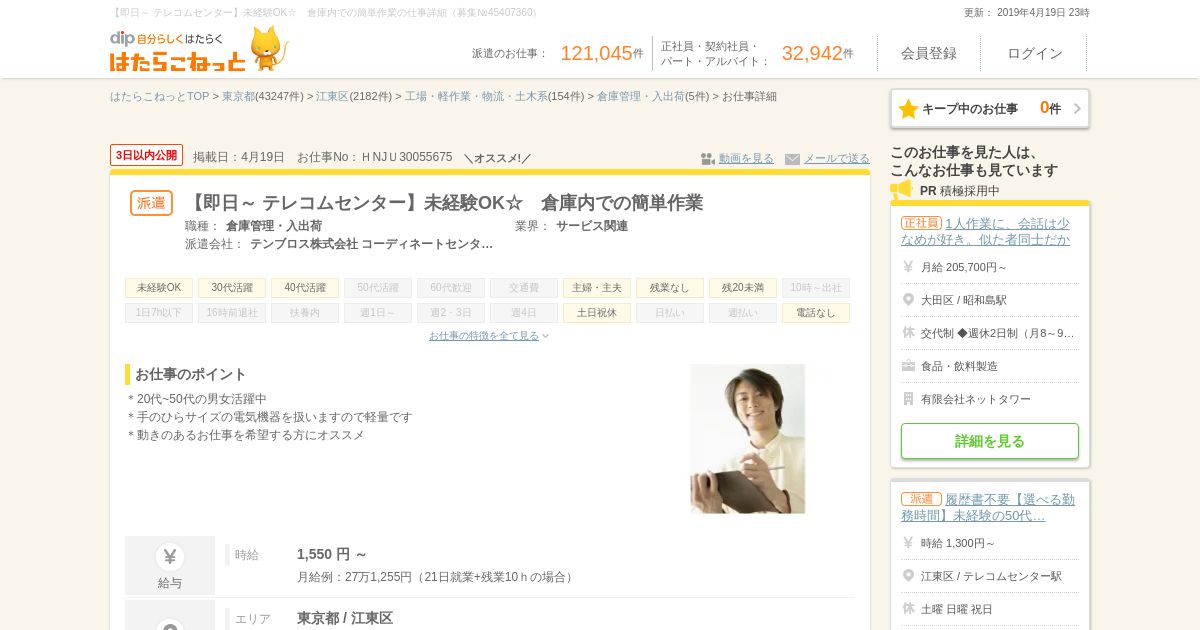This screenshot has width=1200, height=630.
Task: Click briefcase icon beside 食品・飲料製造
Action: tap(908, 366)
